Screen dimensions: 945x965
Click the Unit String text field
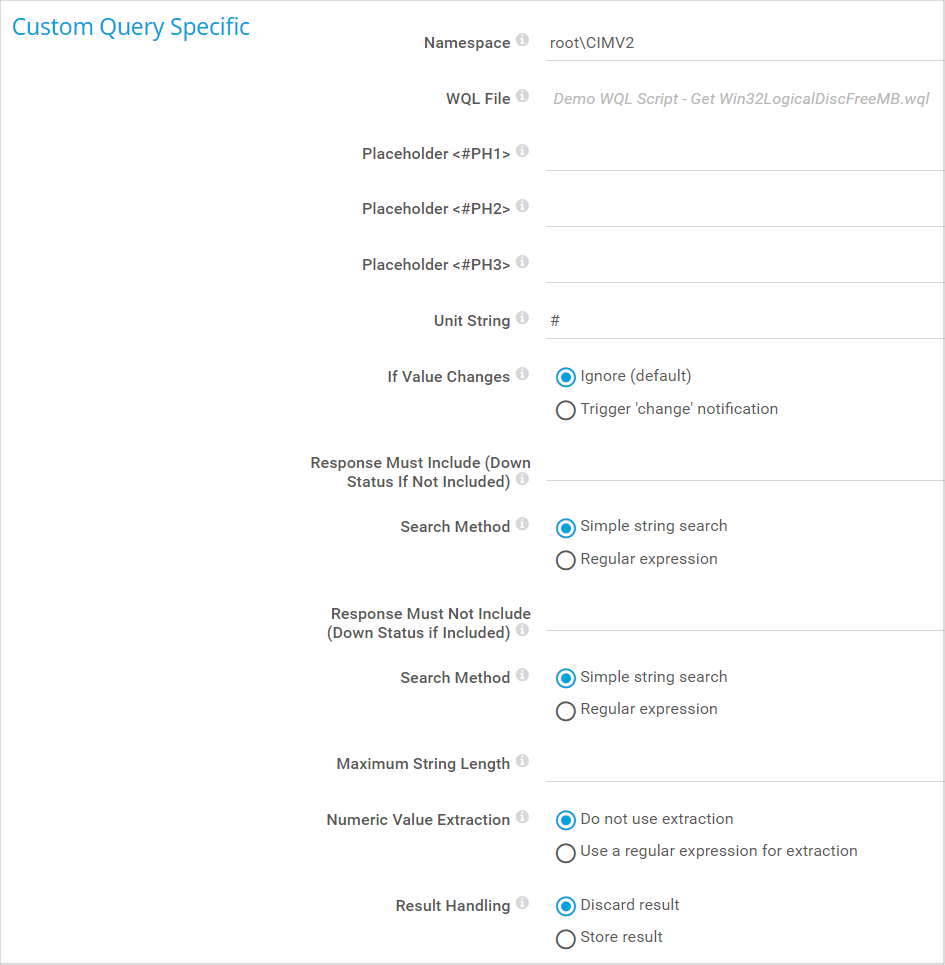coord(744,321)
